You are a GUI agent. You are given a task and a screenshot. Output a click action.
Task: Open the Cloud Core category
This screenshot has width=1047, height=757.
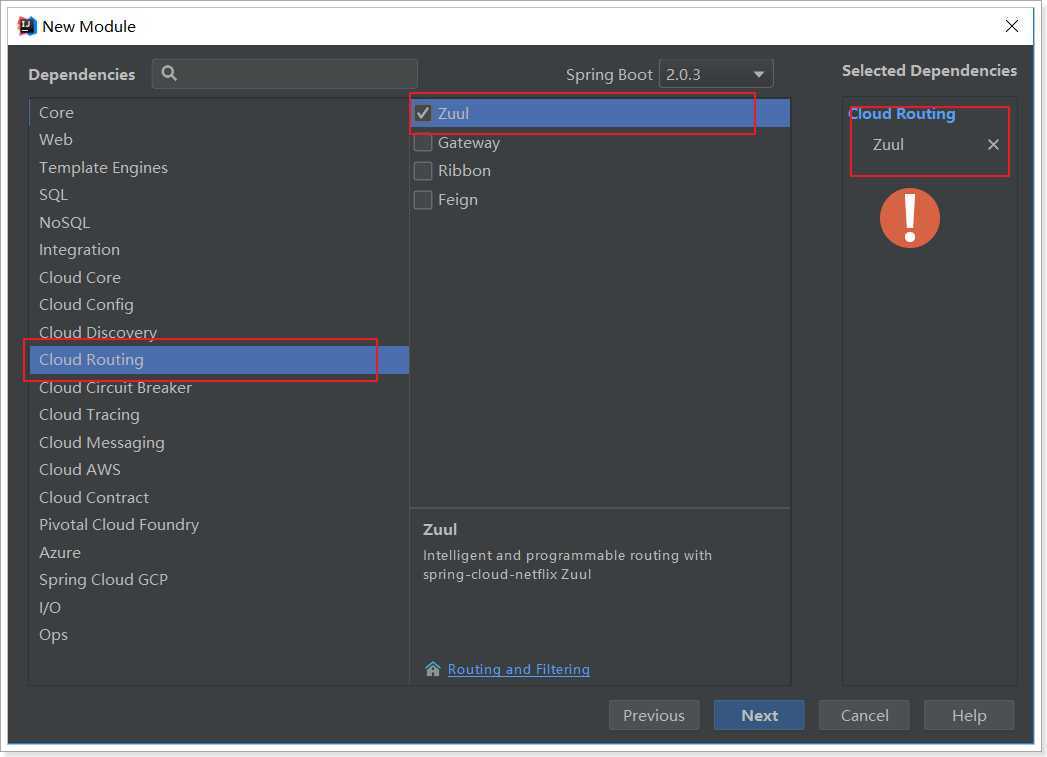[219, 277]
